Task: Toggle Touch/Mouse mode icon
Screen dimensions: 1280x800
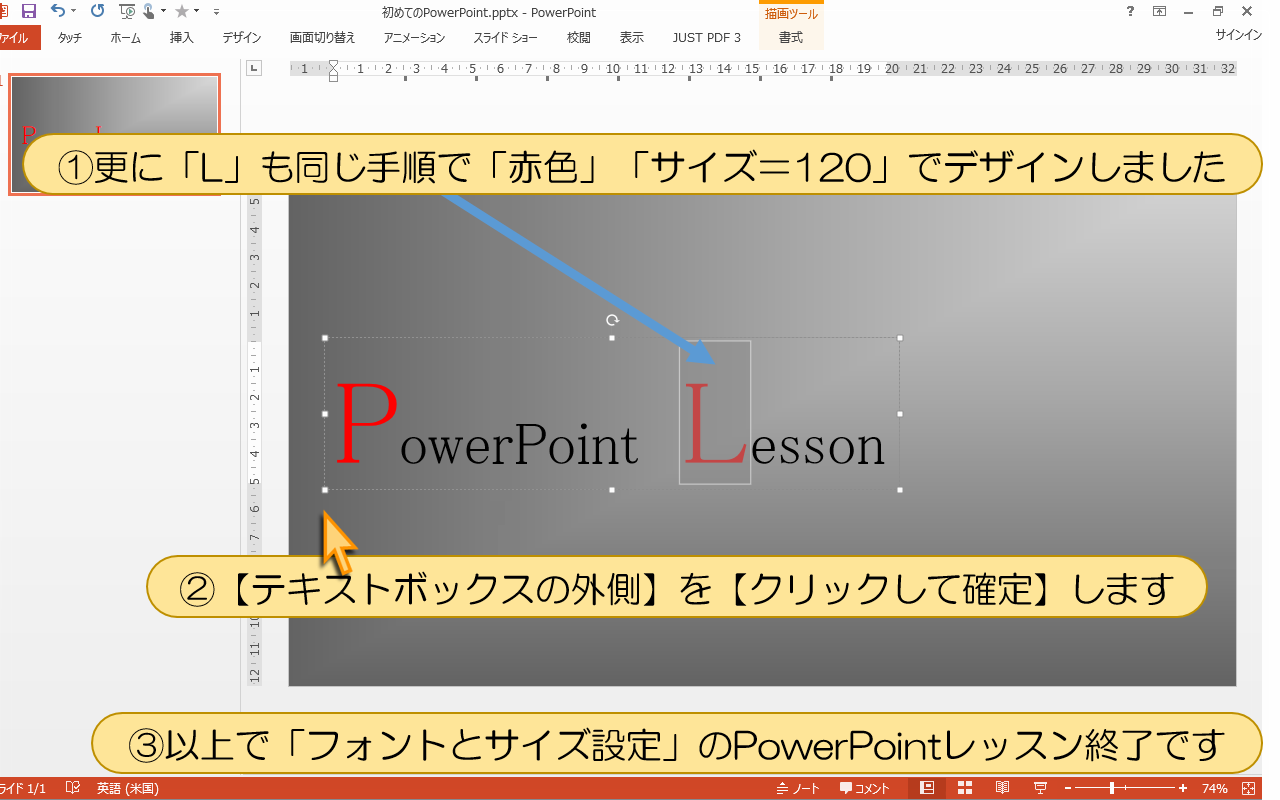Action: point(148,12)
